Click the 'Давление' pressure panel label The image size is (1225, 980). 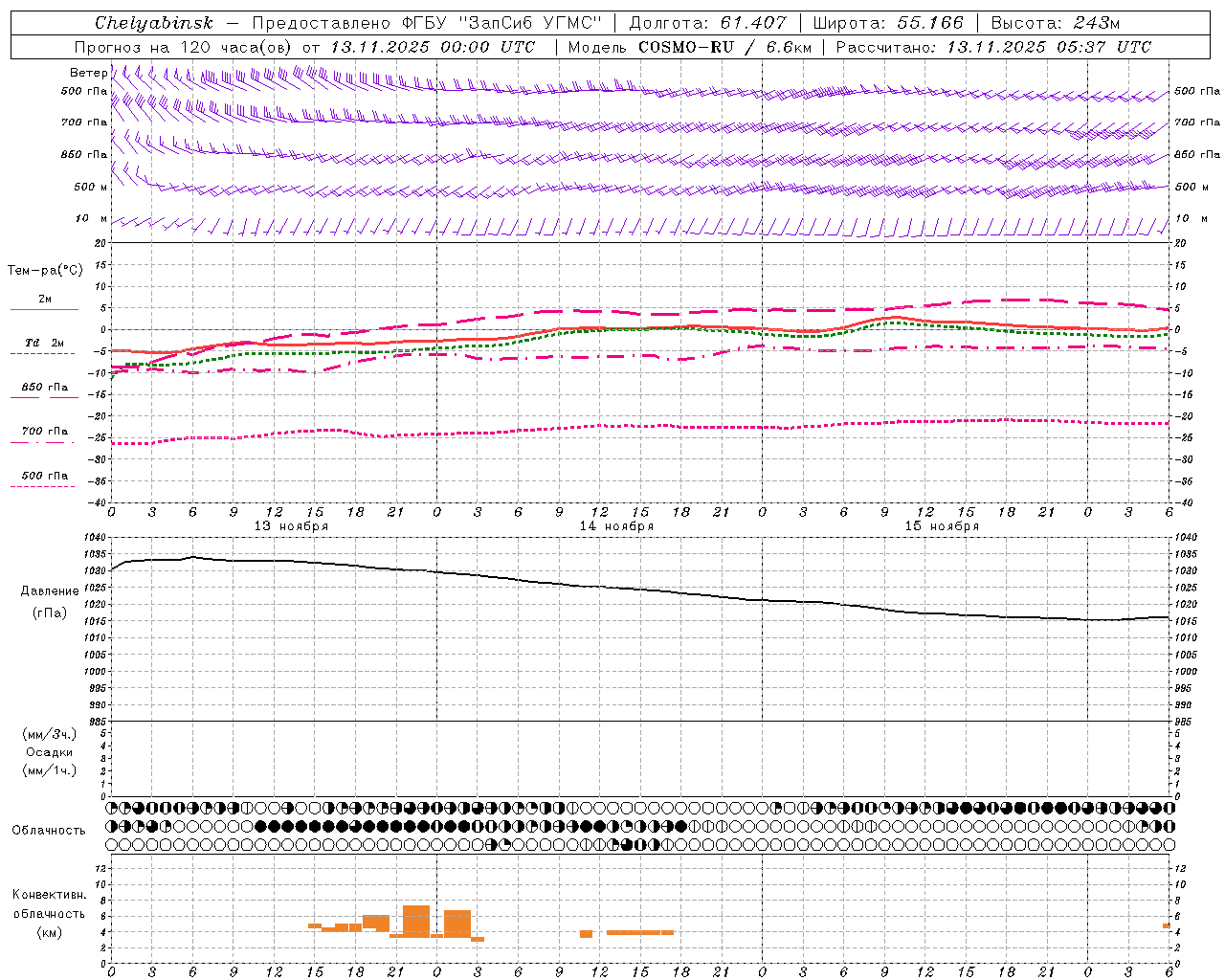(50, 591)
